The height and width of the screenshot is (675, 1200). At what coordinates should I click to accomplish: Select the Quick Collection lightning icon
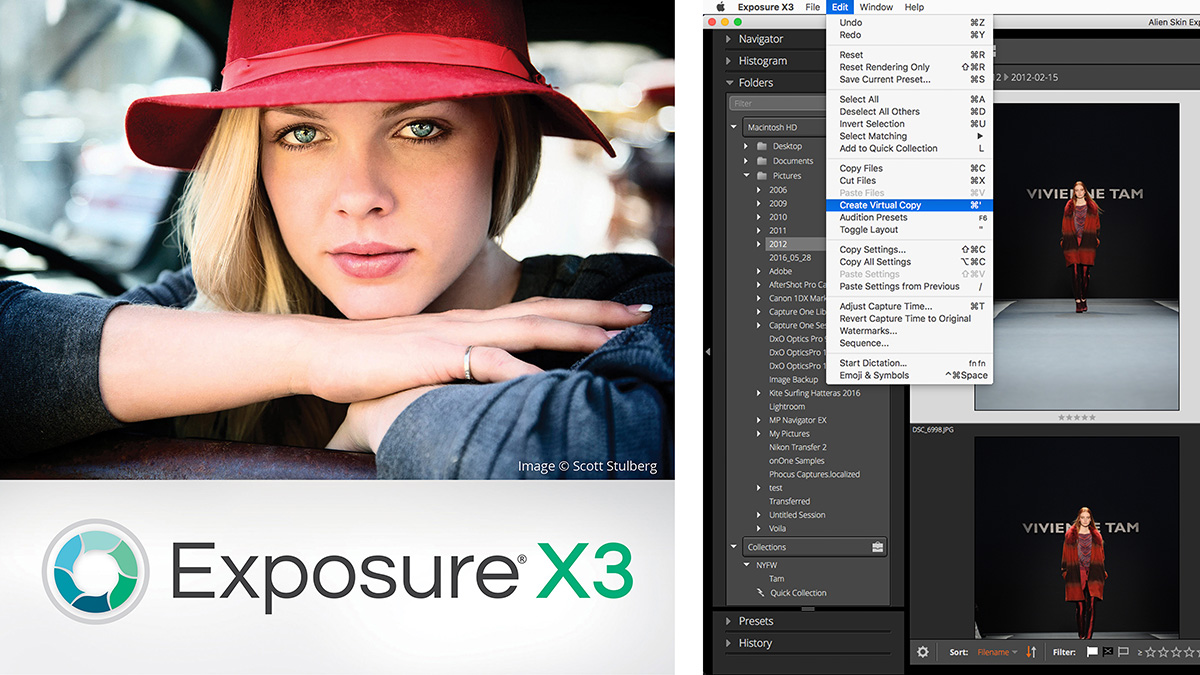(760, 592)
